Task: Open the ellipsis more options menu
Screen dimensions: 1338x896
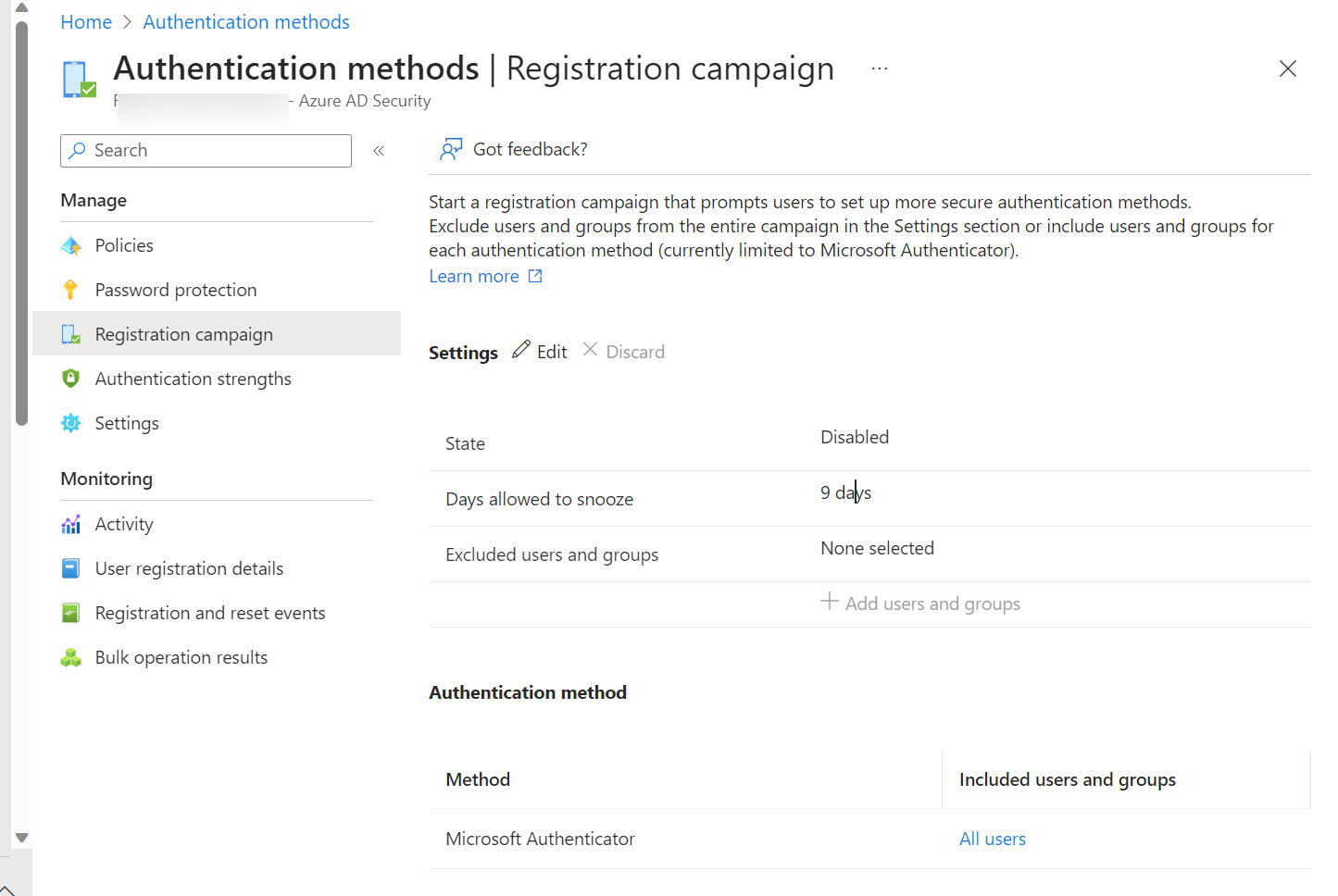Action: (879, 68)
